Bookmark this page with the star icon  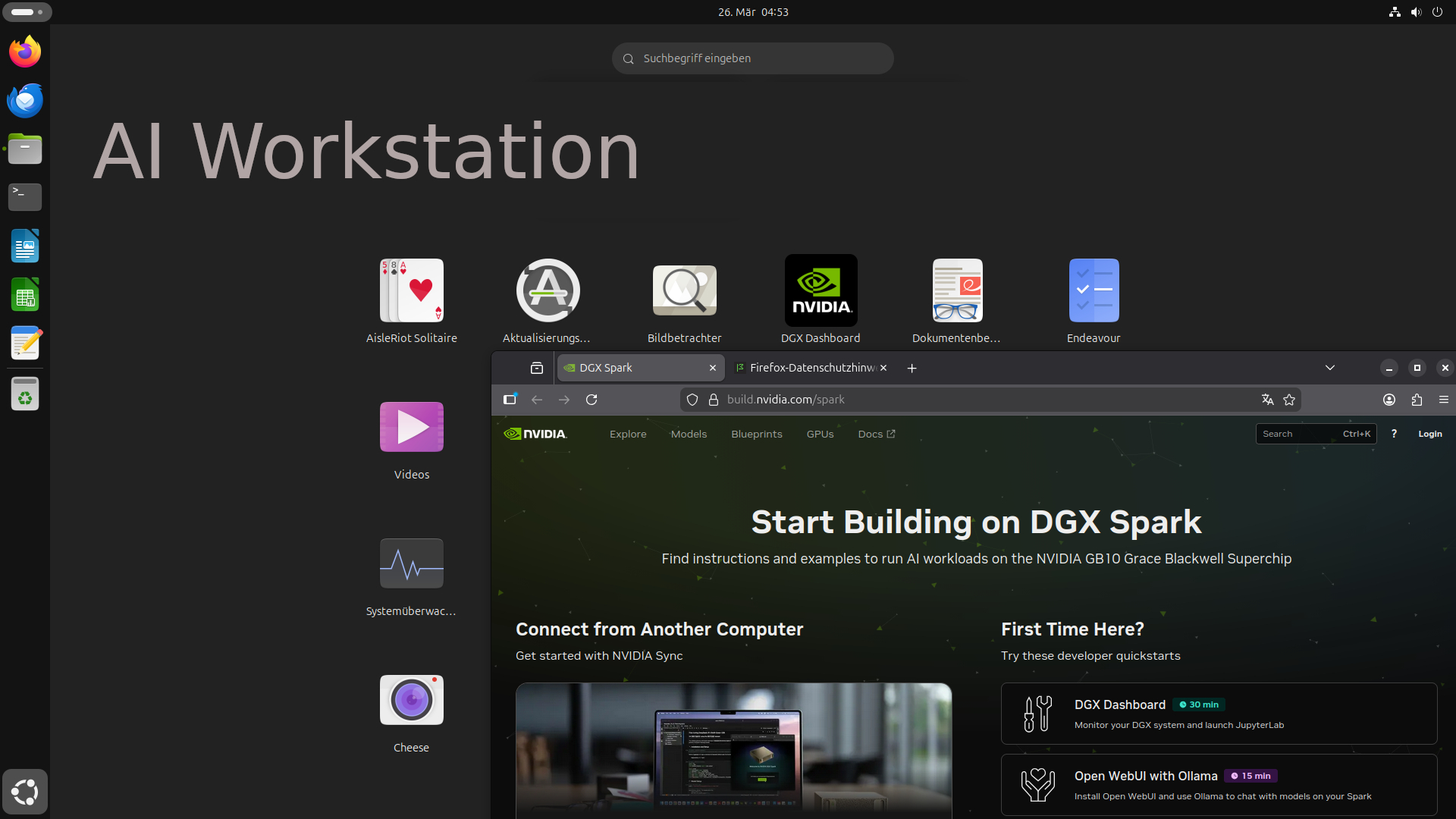1289,400
